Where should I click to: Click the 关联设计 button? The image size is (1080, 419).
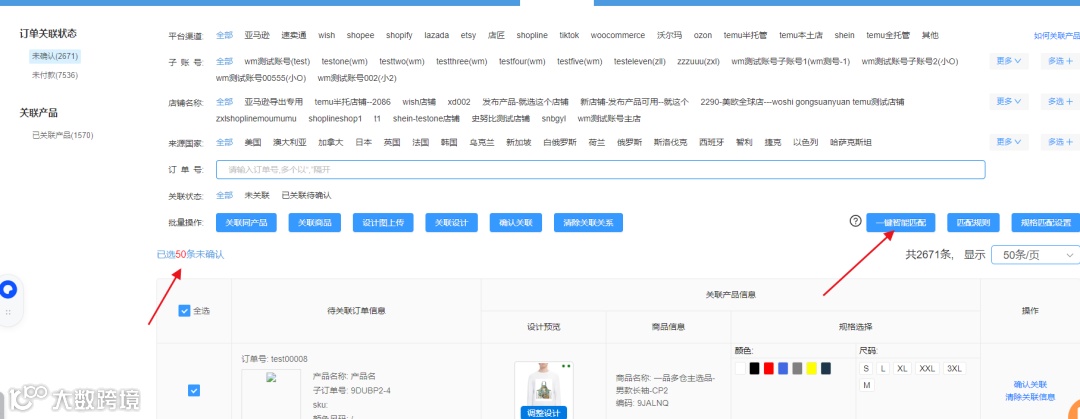coord(451,223)
